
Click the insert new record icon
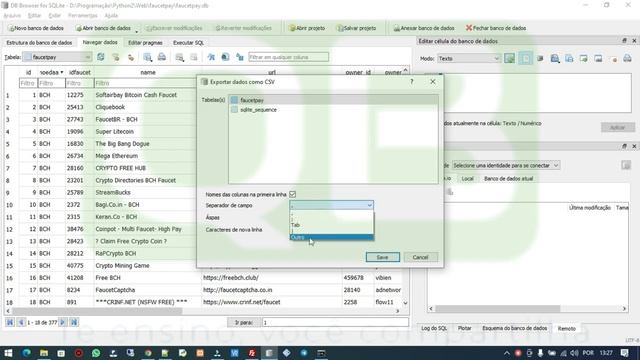point(180,57)
